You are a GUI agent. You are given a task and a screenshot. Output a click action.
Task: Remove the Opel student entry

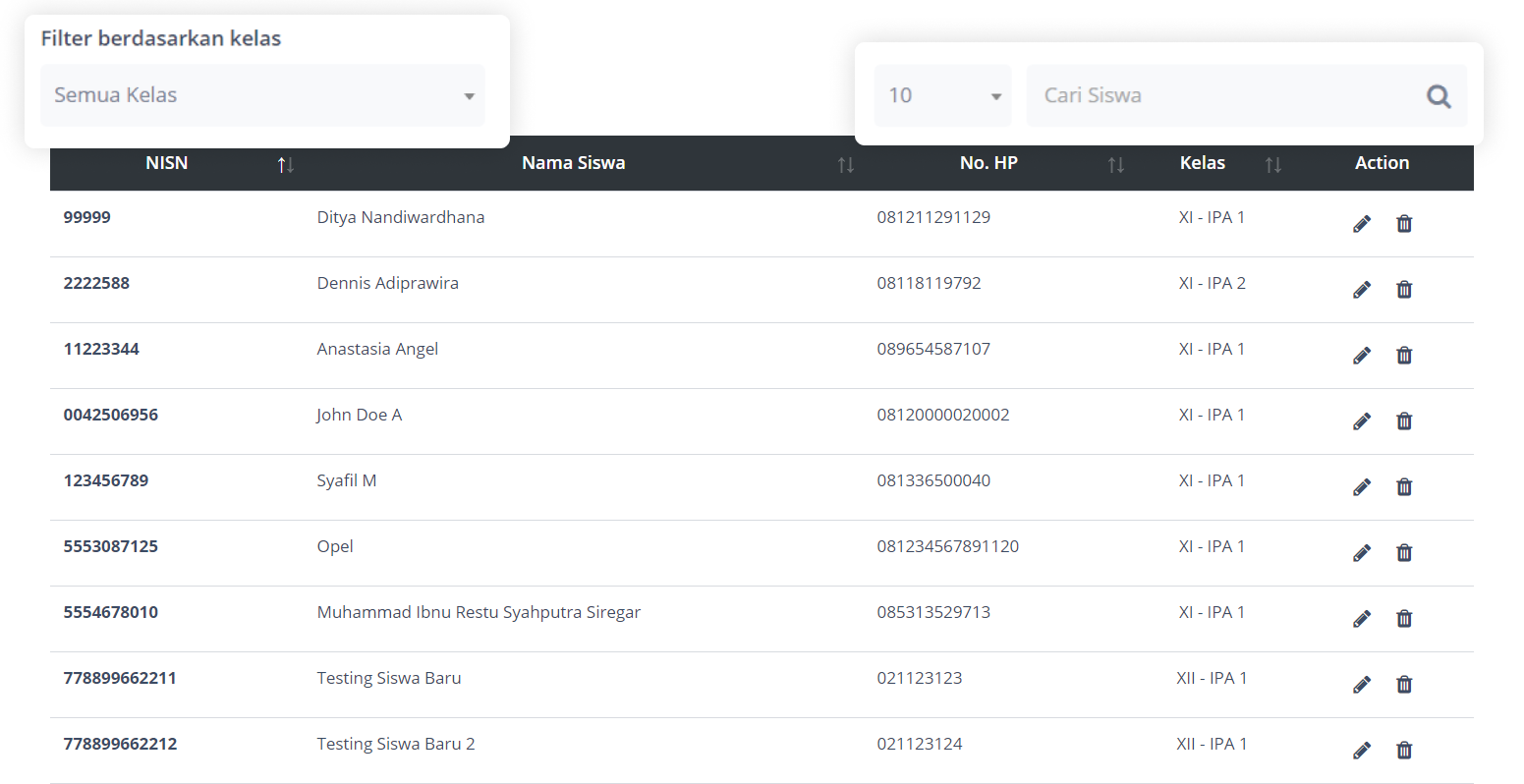(1404, 553)
